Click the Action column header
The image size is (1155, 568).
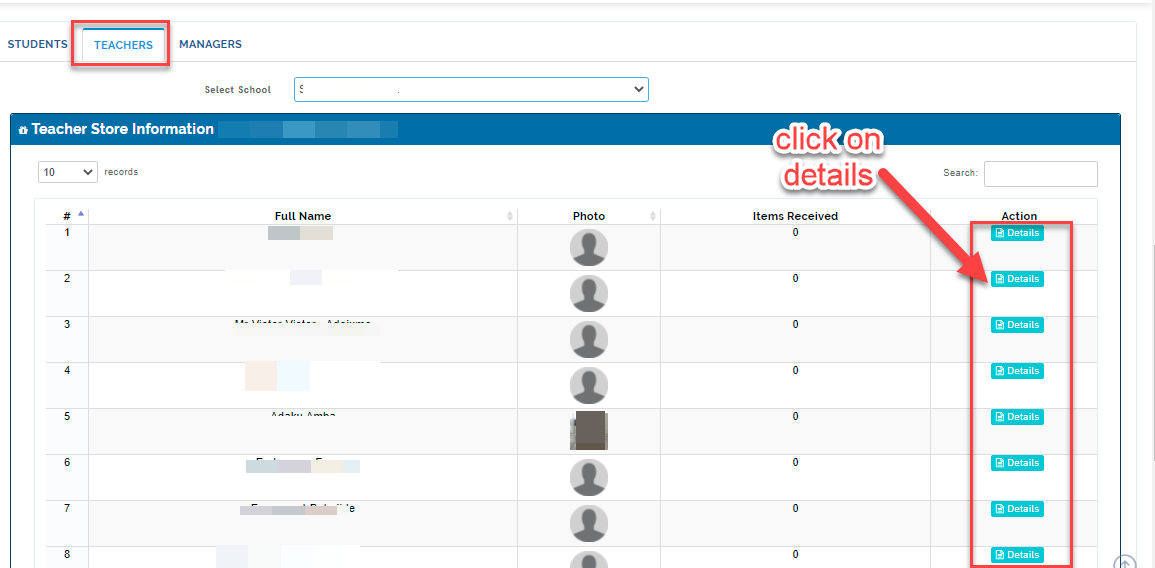(x=1019, y=216)
